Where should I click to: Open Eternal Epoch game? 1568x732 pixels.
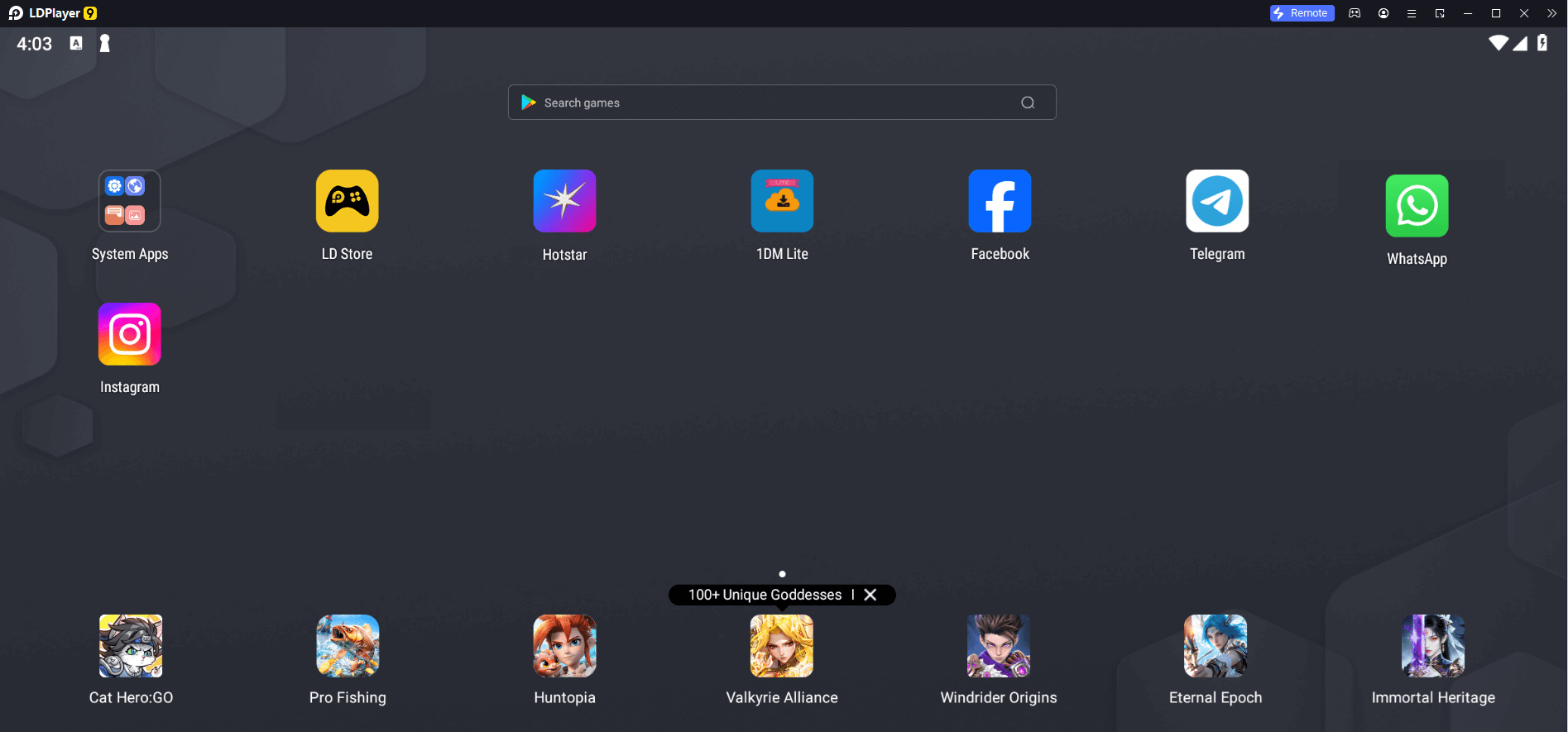(x=1216, y=646)
